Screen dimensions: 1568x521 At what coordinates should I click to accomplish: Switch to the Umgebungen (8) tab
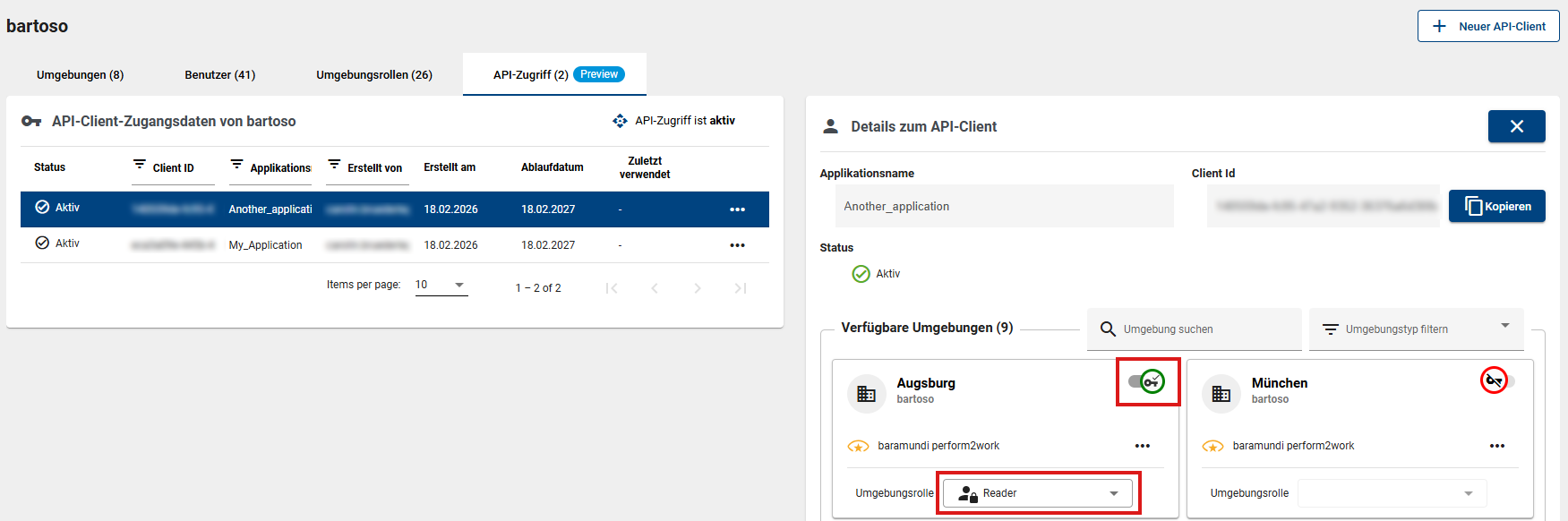click(80, 75)
